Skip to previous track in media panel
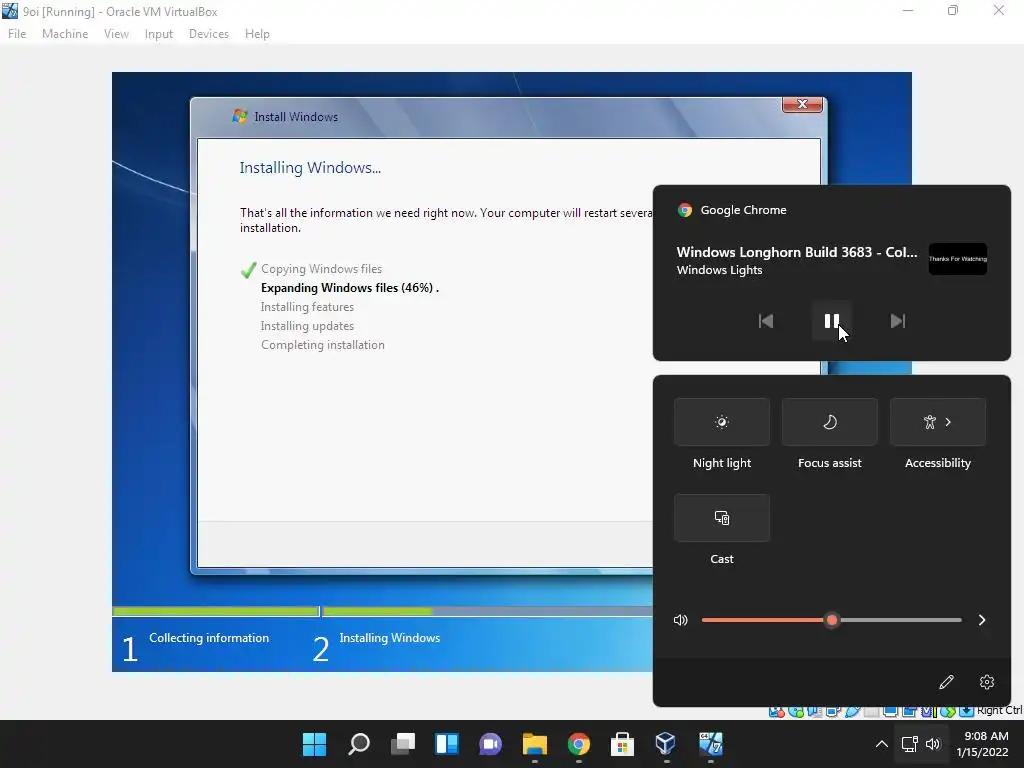 [766, 321]
